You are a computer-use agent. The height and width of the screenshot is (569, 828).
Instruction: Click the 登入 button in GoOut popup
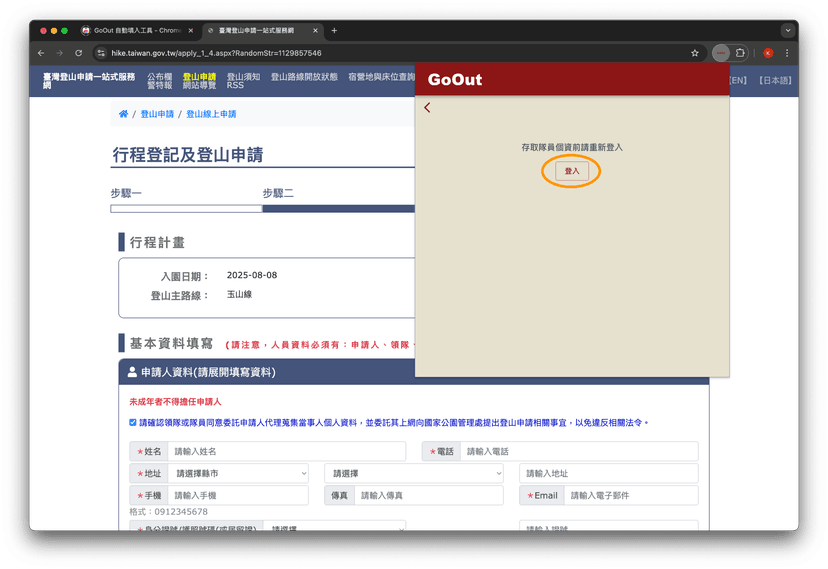click(571, 171)
